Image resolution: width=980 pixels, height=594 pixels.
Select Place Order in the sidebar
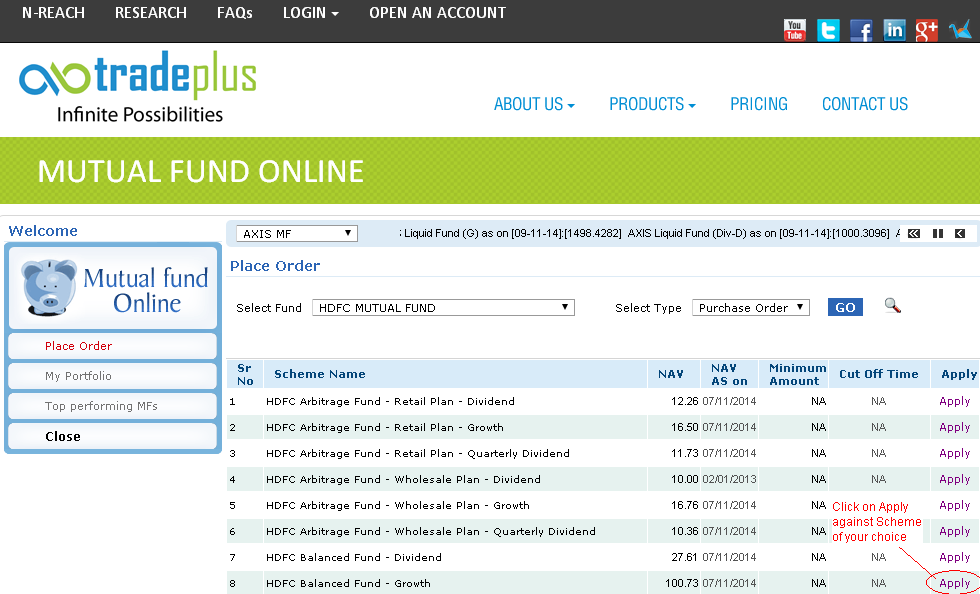coord(112,346)
